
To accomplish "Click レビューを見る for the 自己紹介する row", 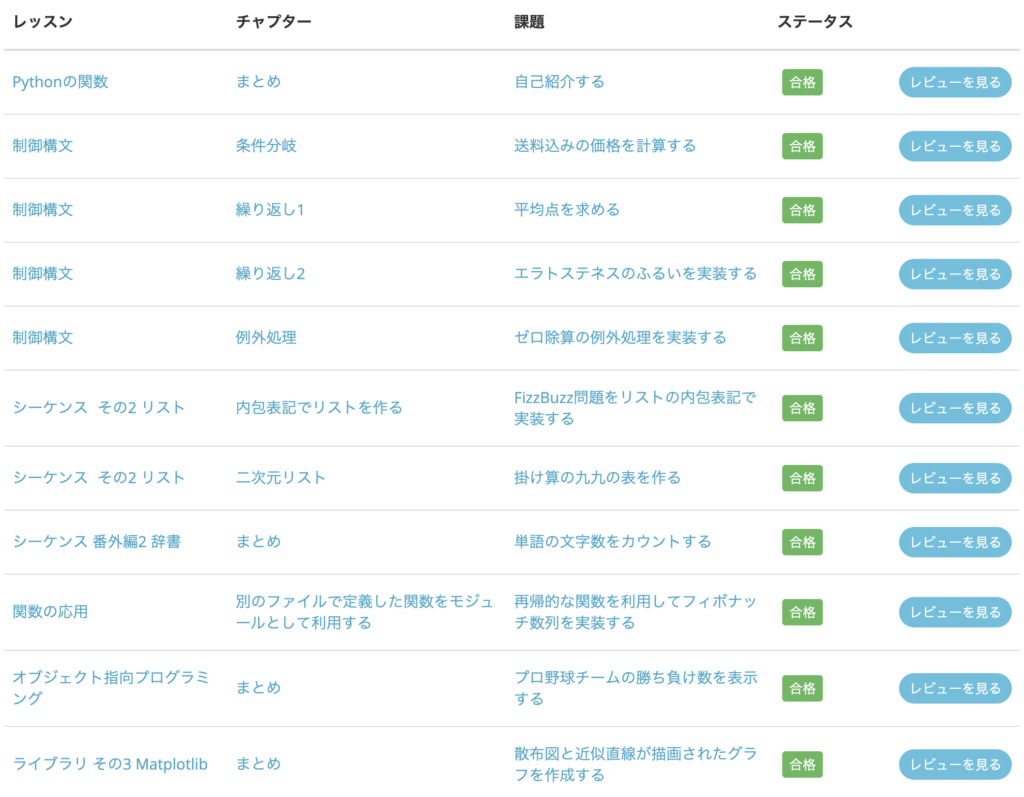I will click(954, 82).
